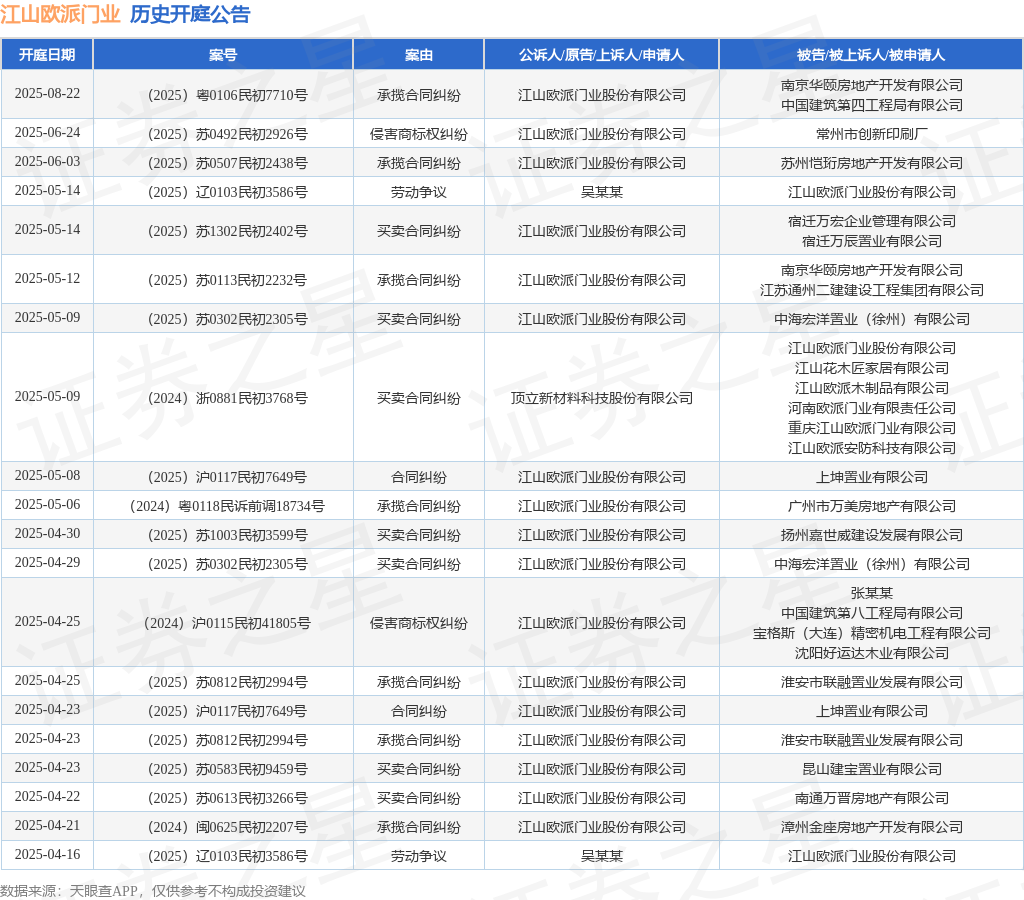
Task: Select the date 2025-05-06
Action: coord(47,504)
